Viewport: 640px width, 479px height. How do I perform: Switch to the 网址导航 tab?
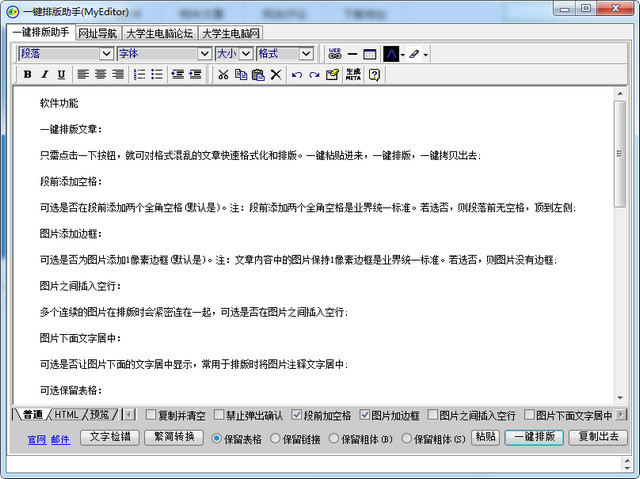coord(98,33)
